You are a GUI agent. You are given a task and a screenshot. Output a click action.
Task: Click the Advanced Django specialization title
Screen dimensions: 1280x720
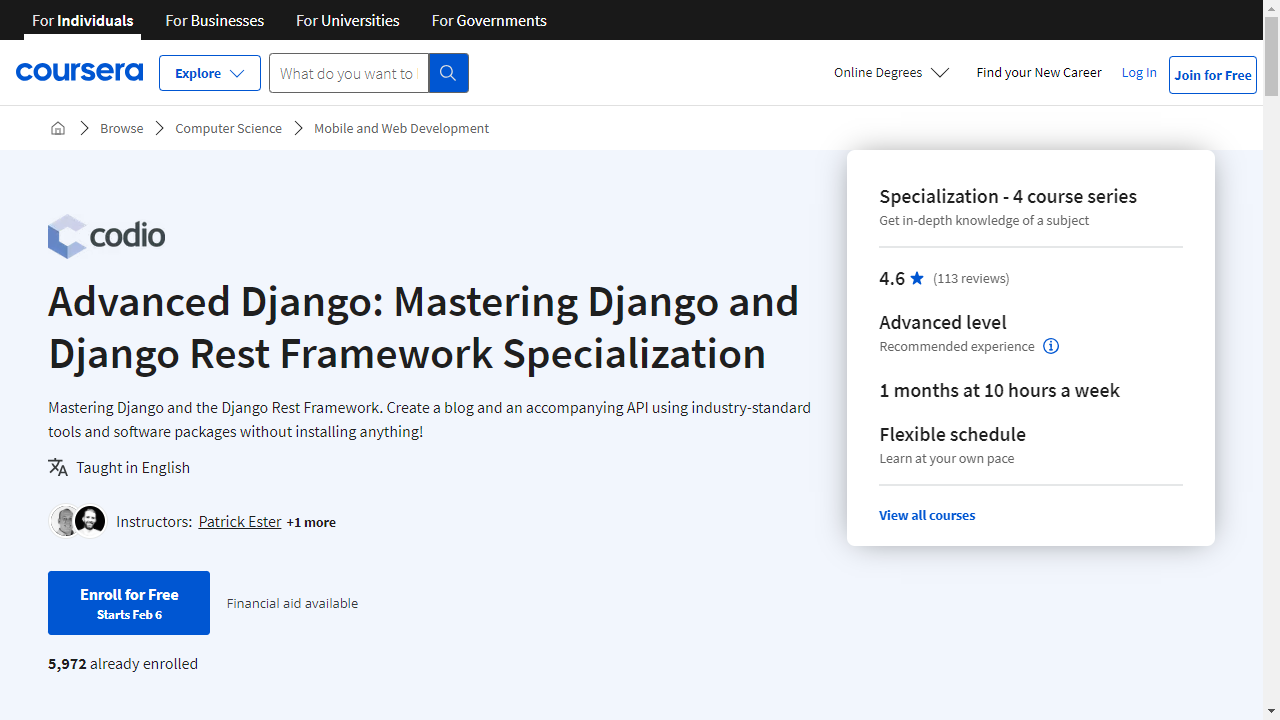[423, 327]
